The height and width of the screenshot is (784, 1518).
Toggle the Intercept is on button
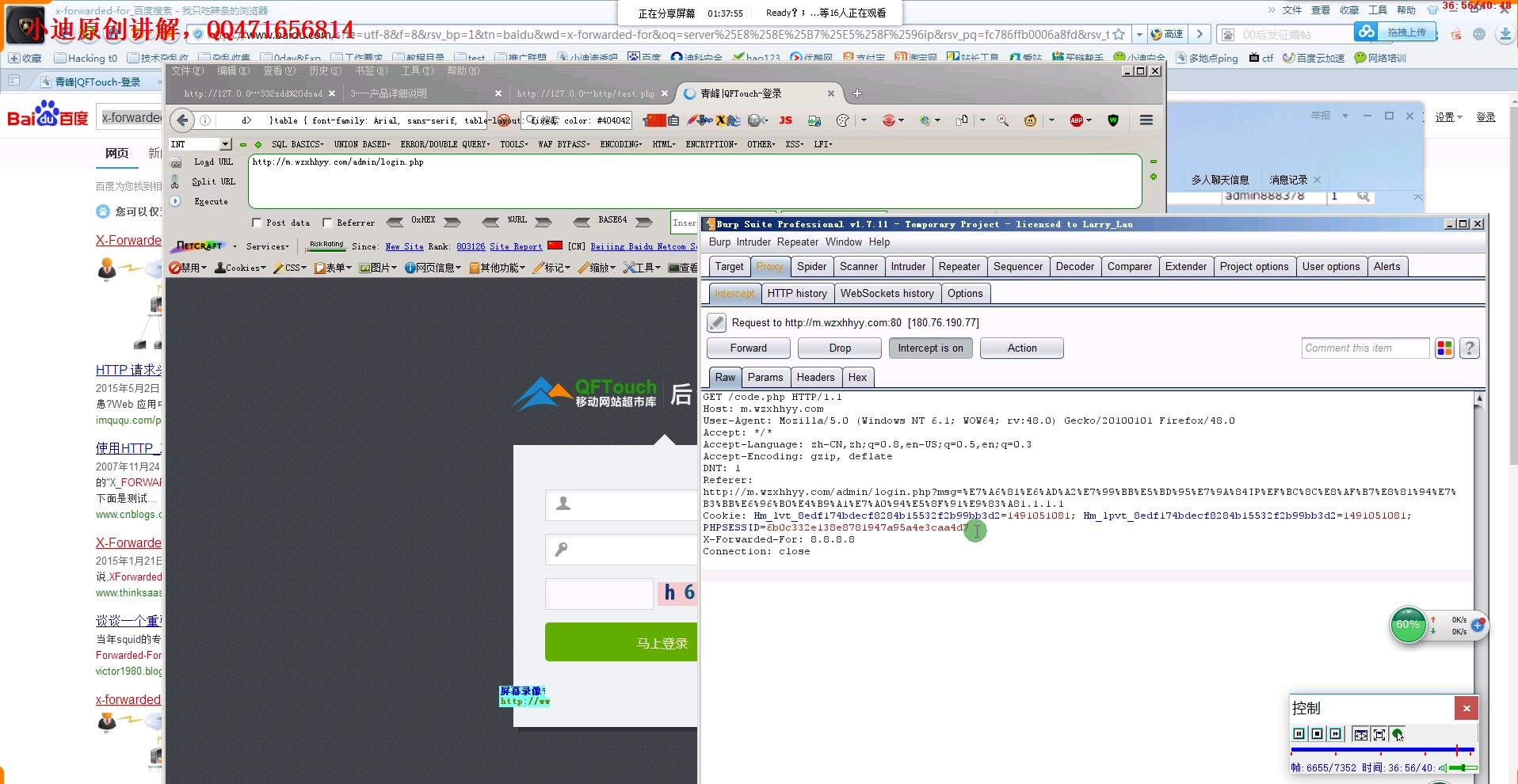(x=930, y=348)
